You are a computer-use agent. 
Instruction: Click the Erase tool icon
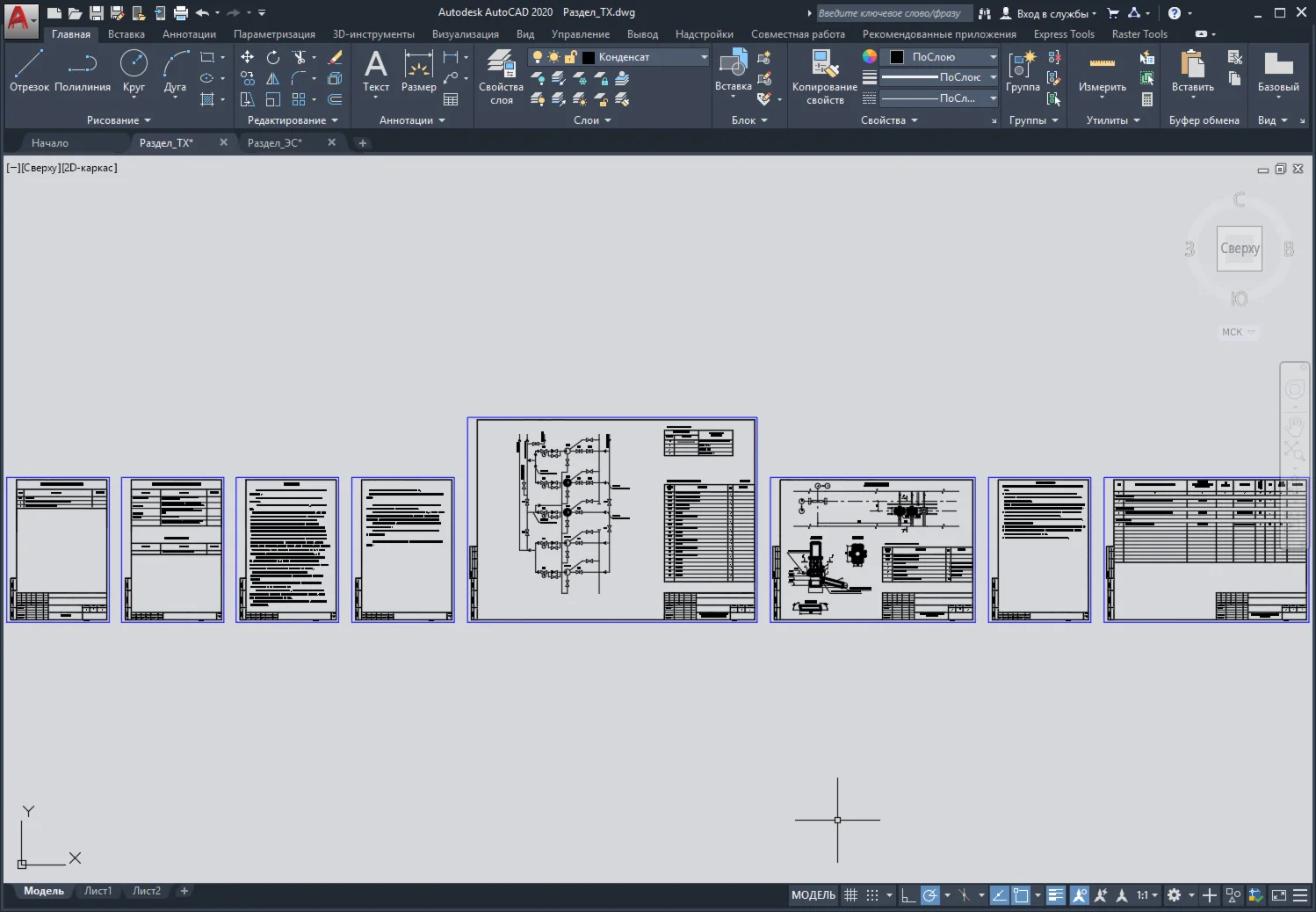pos(335,57)
